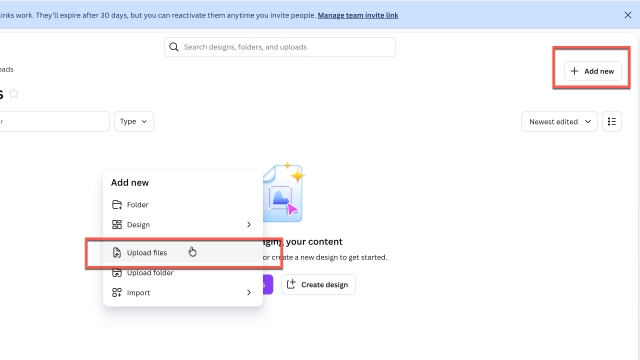Click the sparkling file illustration
The height and width of the screenshot is (360, 640).
[284, 192]
